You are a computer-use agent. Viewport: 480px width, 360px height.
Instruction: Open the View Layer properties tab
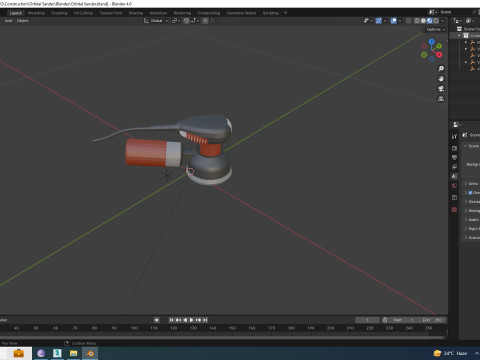tap(454, 167)
